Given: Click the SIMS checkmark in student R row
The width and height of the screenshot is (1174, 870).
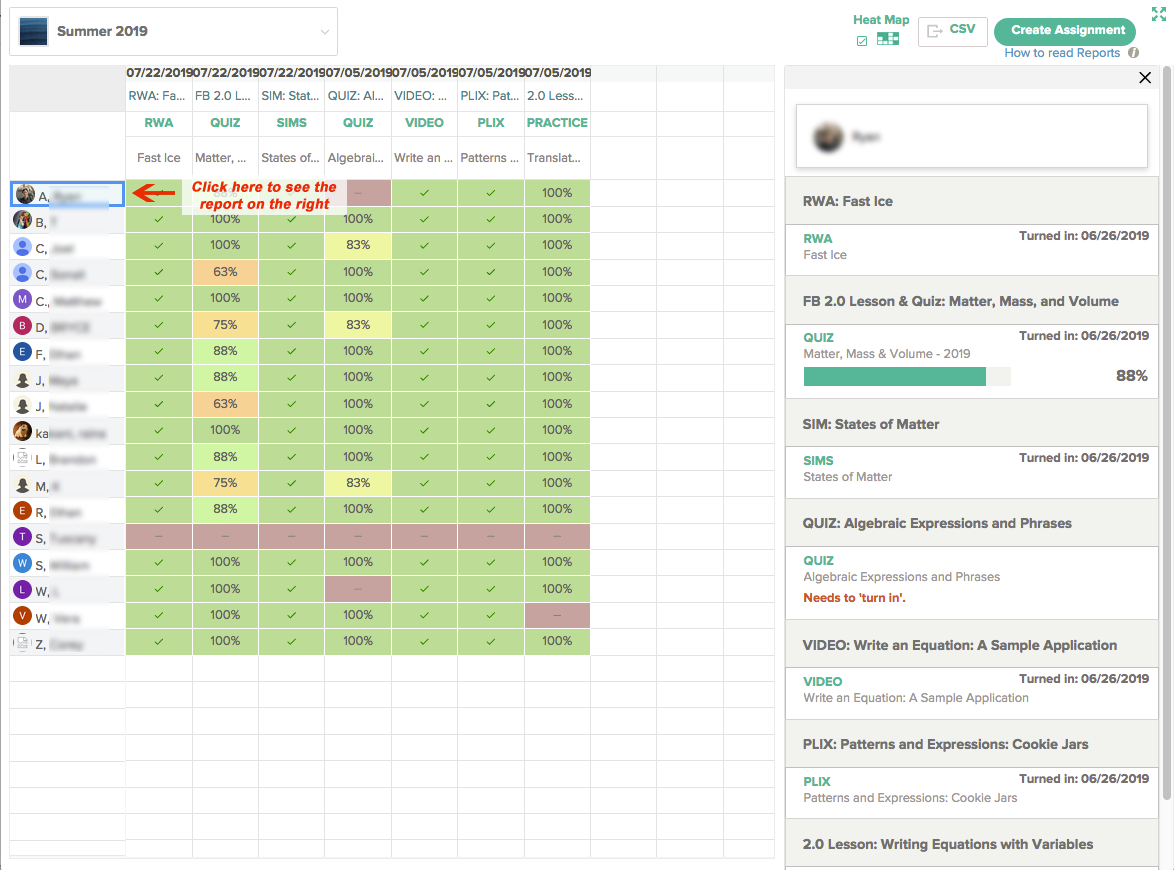Looking at the screenshot, I should click(x=291, y=509).
